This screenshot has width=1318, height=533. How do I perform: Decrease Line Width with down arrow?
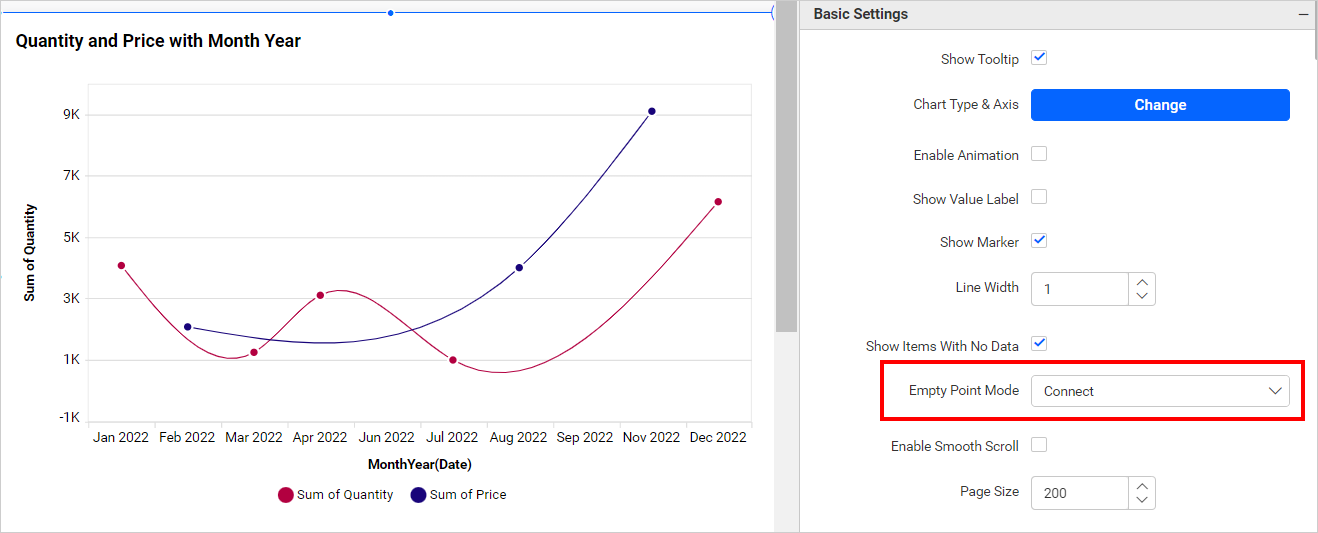point(1142,296)
